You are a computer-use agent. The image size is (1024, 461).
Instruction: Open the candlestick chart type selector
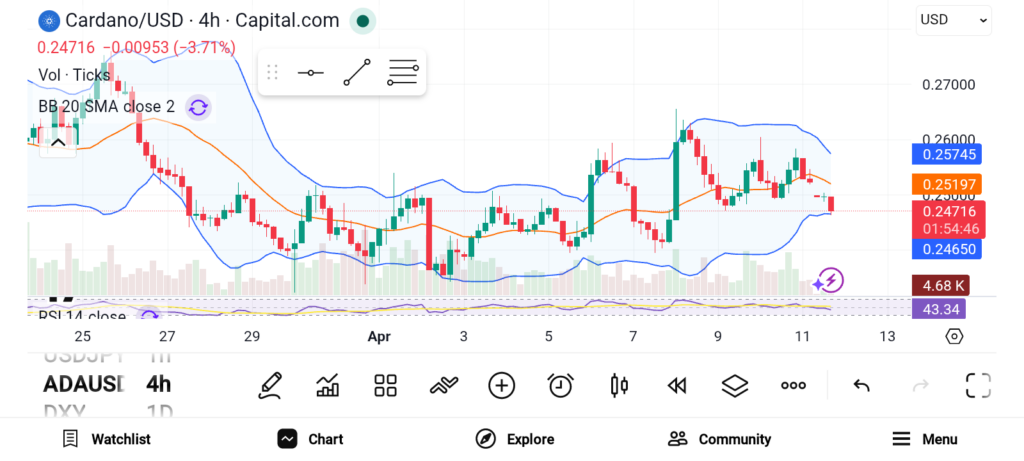(618, 385)
